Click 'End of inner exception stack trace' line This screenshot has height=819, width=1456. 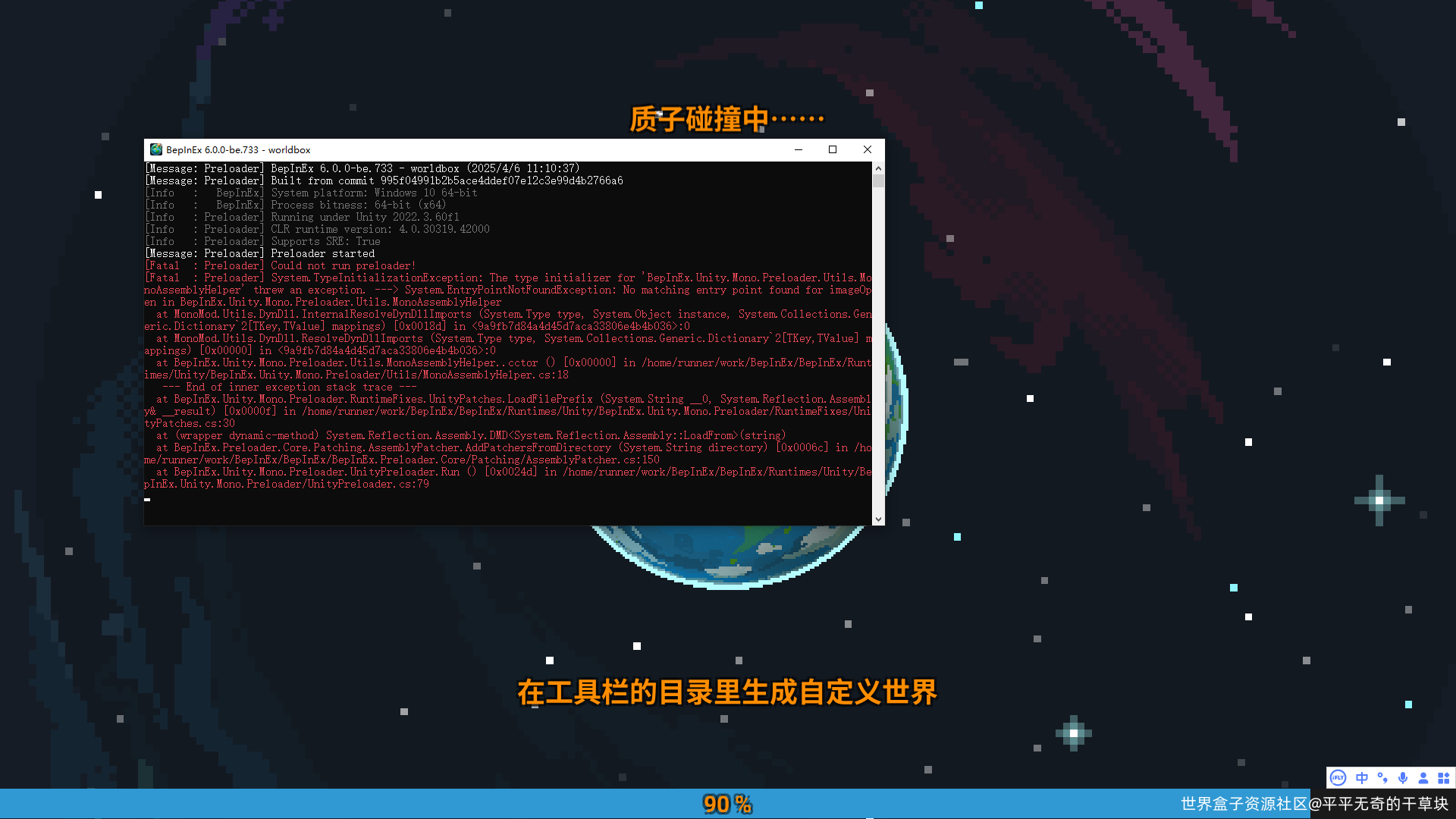pyautogui.click(x=289, y=387)
